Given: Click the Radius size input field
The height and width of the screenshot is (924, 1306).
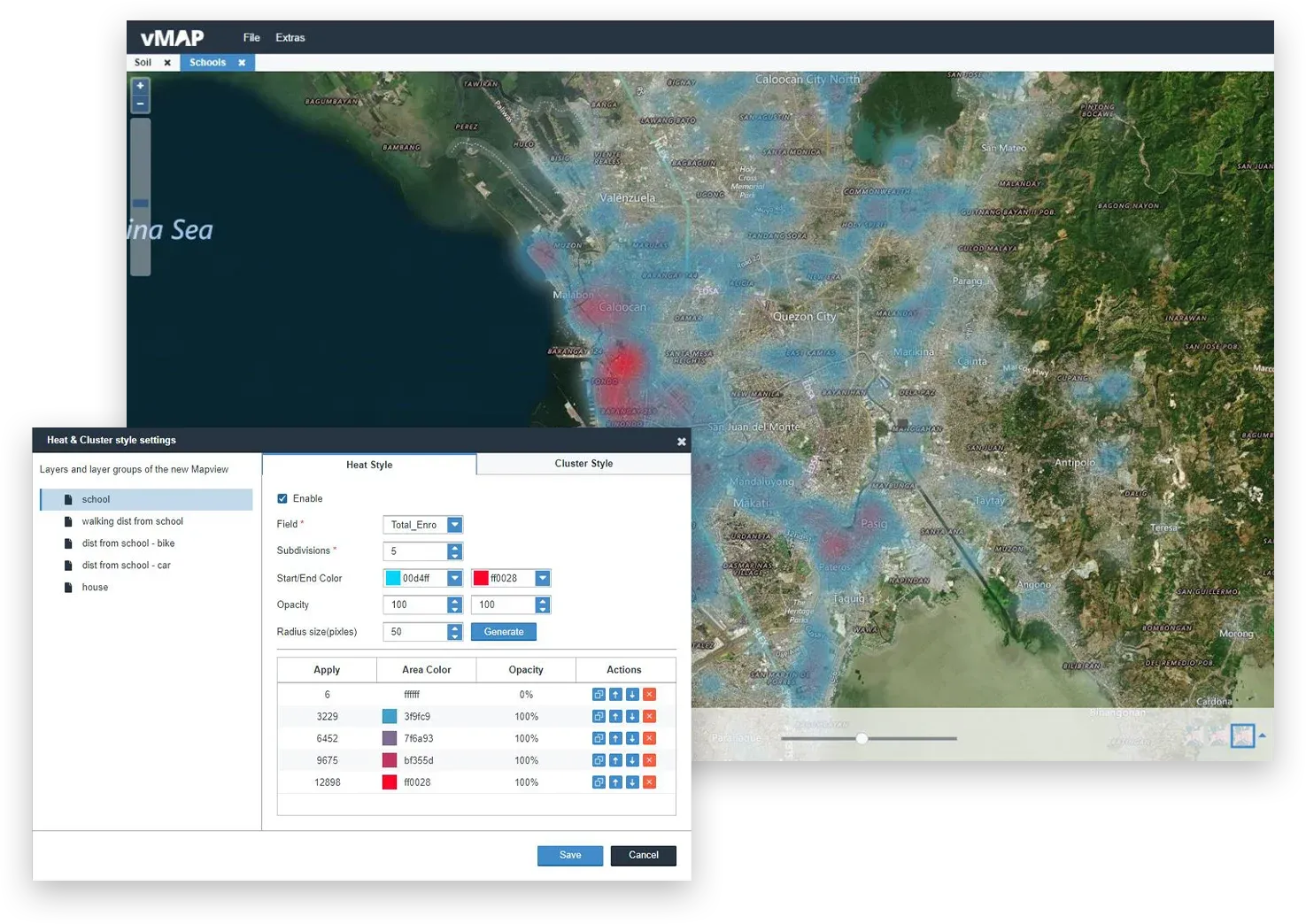Looking at the screenshot, I should click(415, 632).
